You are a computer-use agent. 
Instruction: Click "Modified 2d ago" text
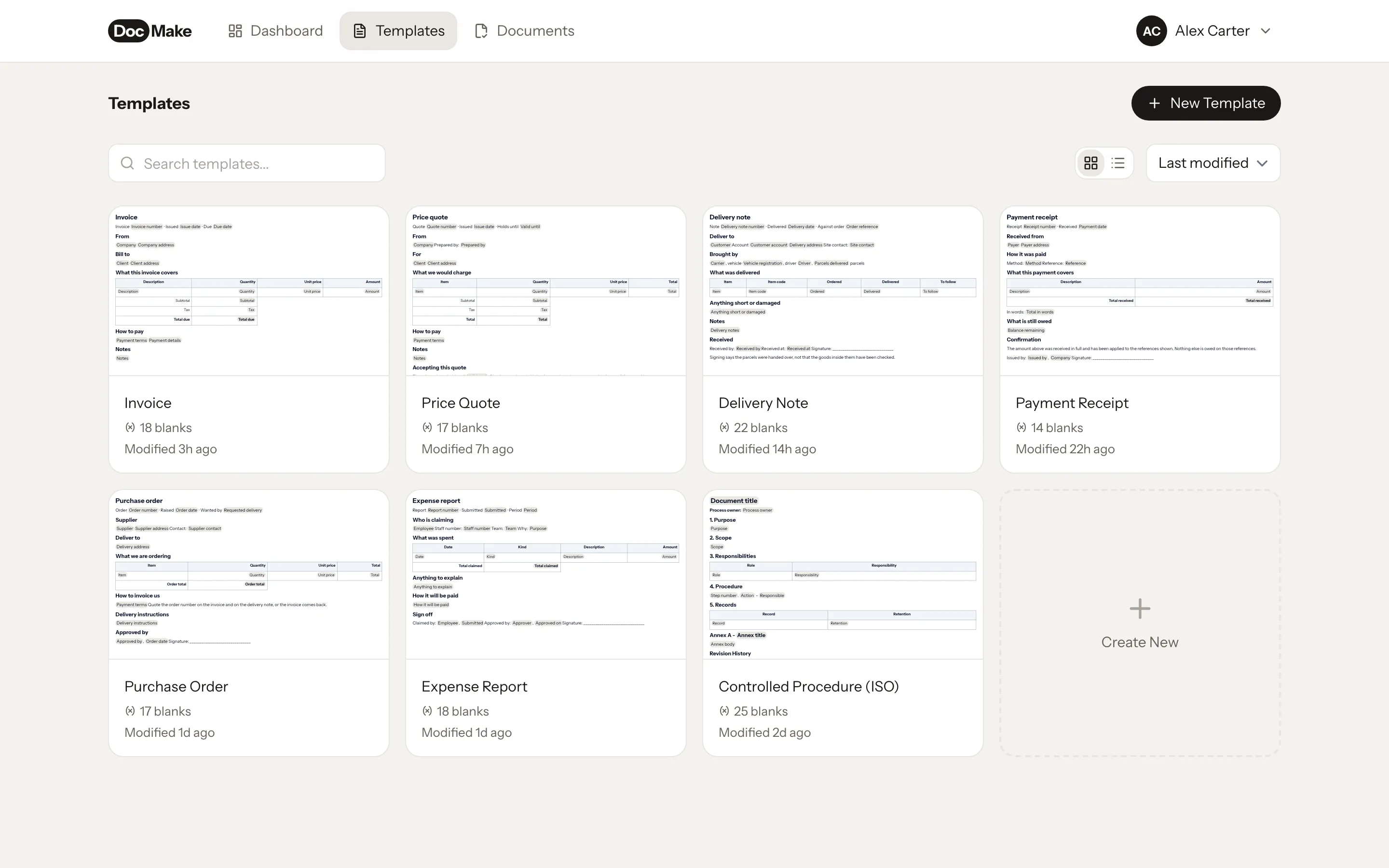[764, 732]
